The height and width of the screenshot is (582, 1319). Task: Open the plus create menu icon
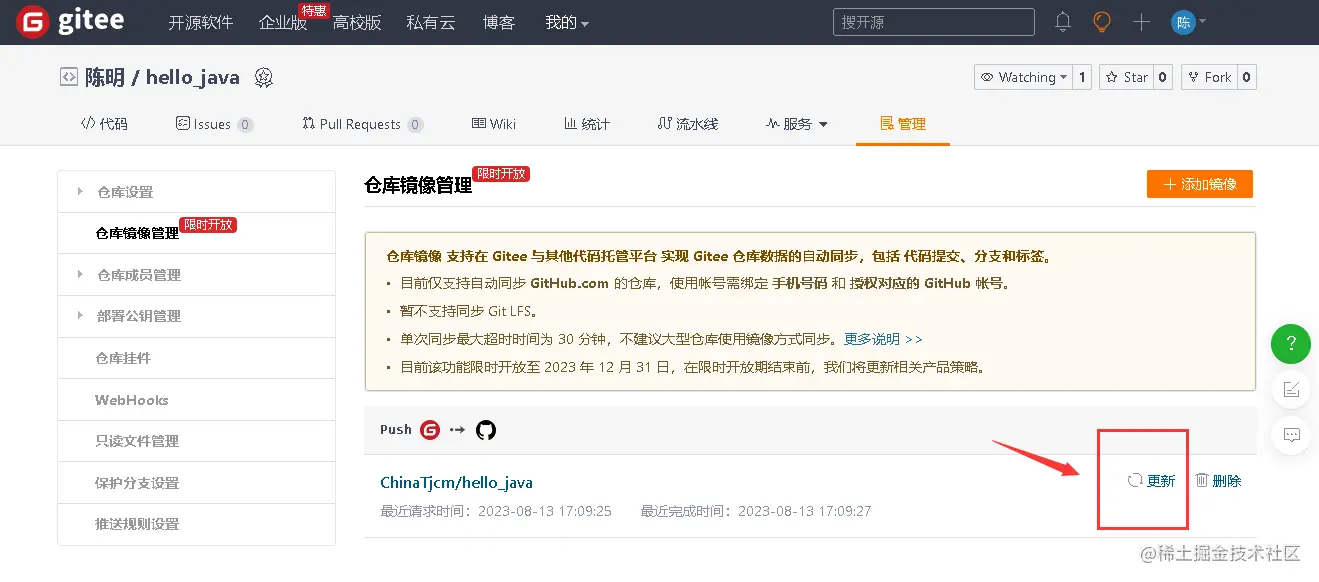point(1141,22)
